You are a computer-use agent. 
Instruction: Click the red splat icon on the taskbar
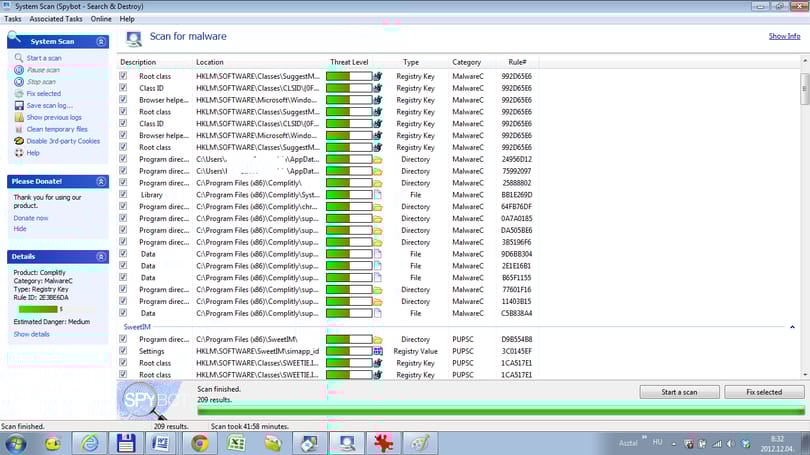[383, 444]
